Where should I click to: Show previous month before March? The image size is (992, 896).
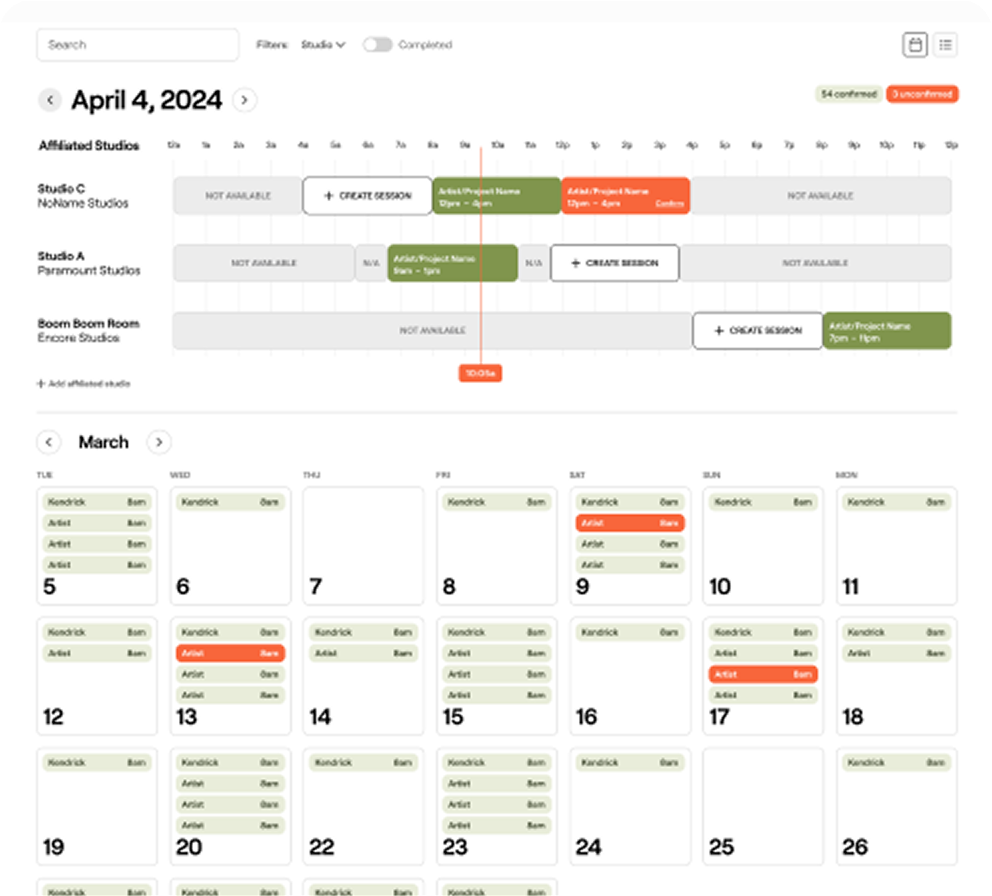tap(48, 442)
